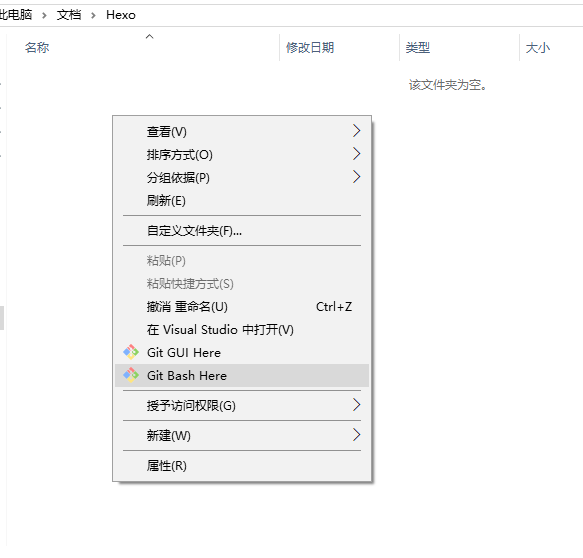Select 撤消 重命名(U) entry
Image resolution: width=583 pixels, height=558 pixels.
[242, 307]
